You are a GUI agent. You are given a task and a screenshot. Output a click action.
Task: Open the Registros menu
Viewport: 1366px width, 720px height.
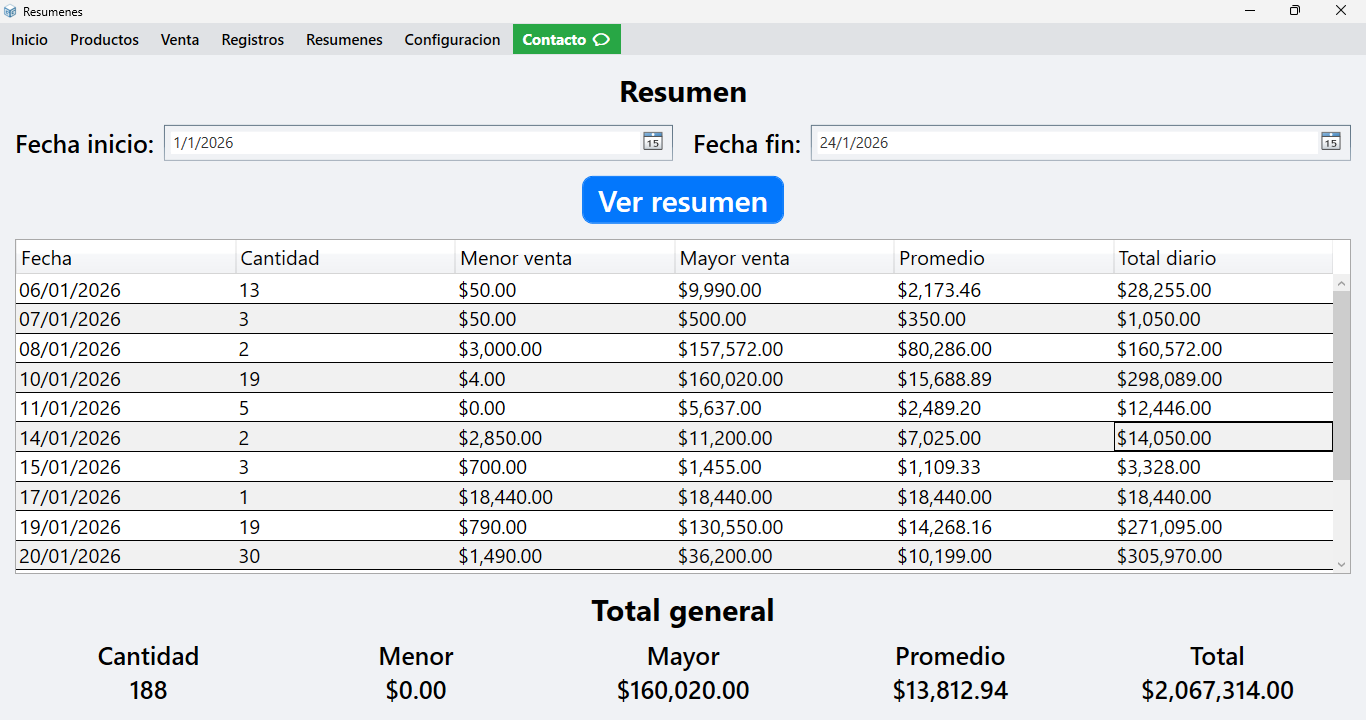coord(252,40)
